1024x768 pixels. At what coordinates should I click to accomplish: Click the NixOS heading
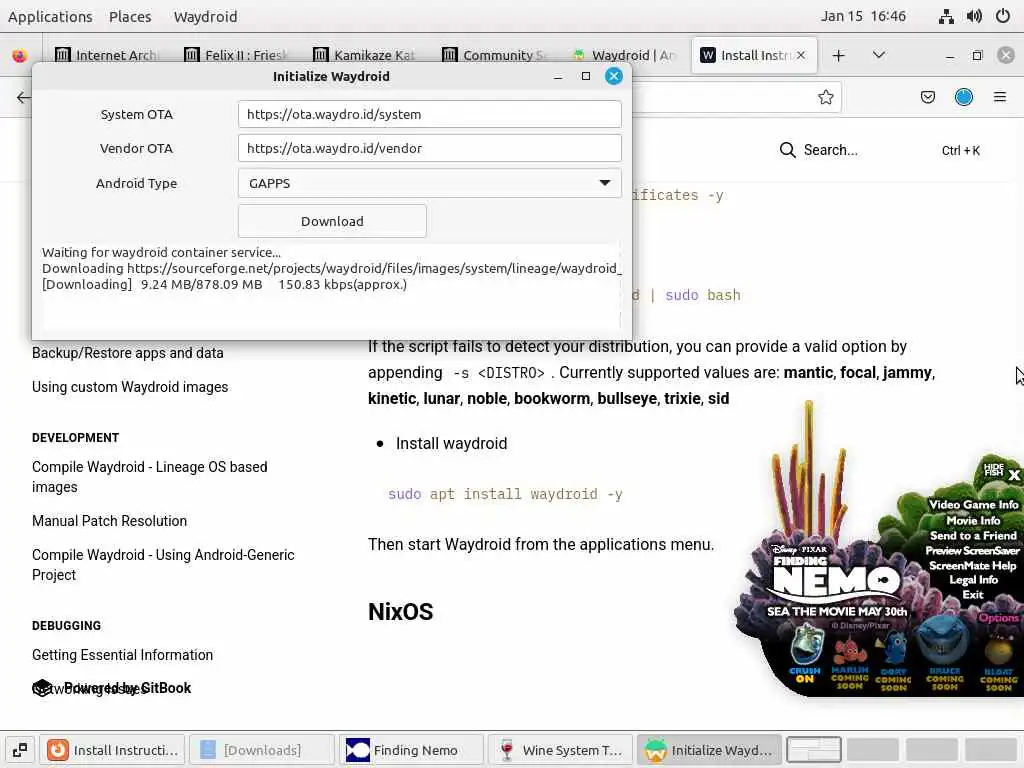point(400,612)
